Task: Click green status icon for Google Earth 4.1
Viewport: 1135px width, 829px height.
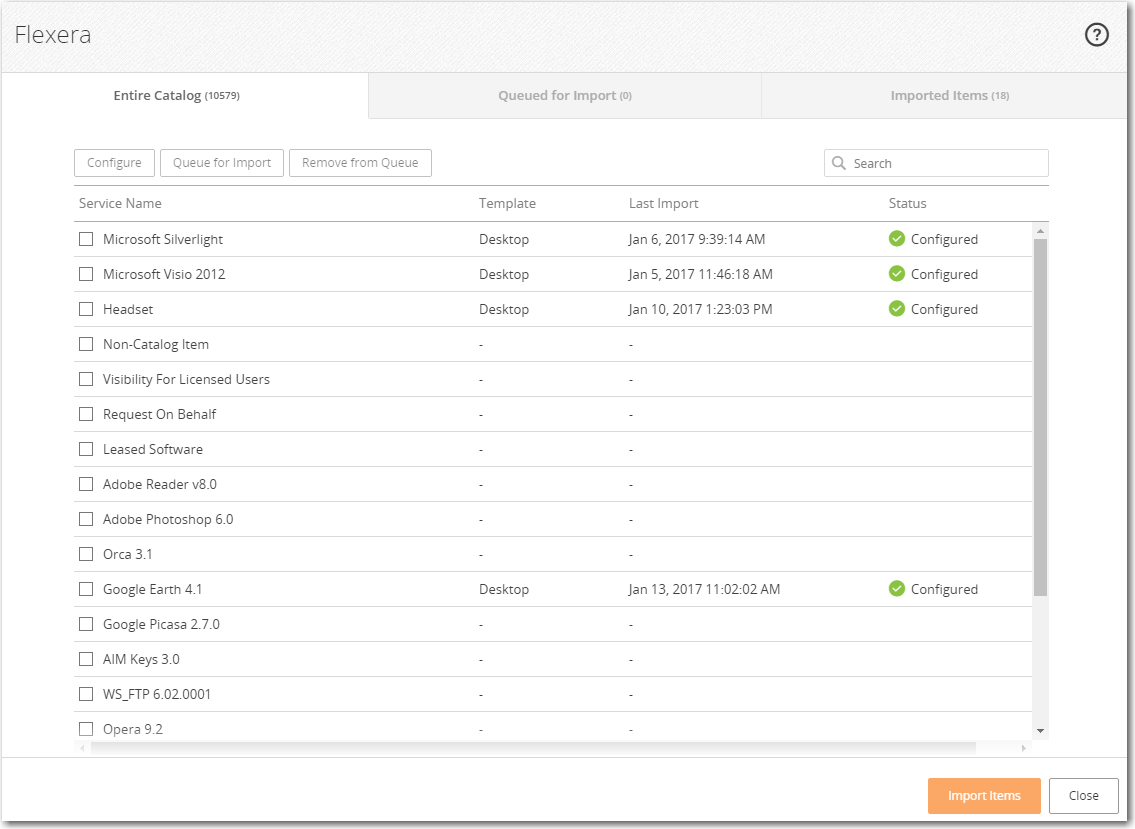Action: pyautogui.click(x=897, y=589)
